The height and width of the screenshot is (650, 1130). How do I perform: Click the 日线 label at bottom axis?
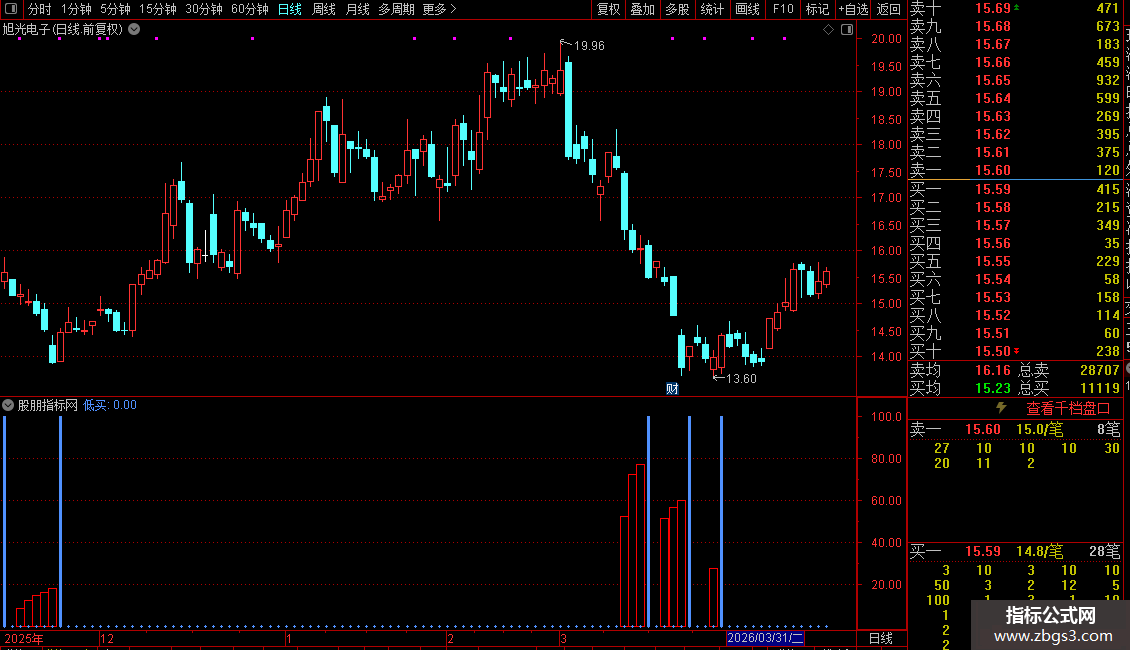881,638
